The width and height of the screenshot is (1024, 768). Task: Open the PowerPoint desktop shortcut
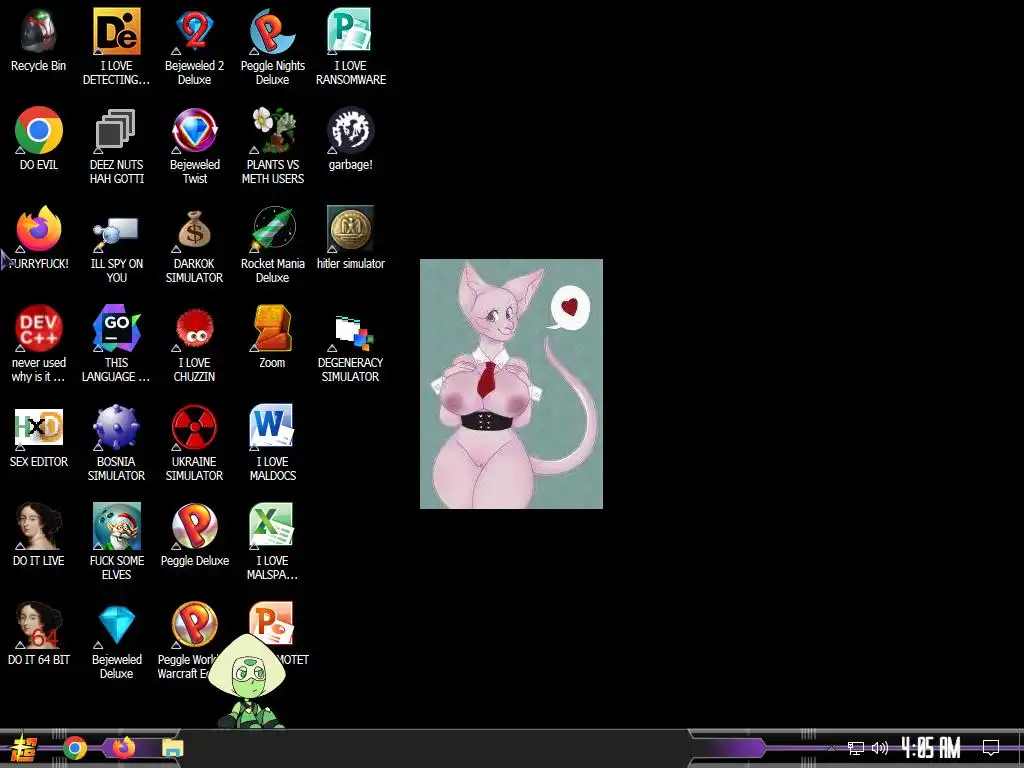pos(272,620)
